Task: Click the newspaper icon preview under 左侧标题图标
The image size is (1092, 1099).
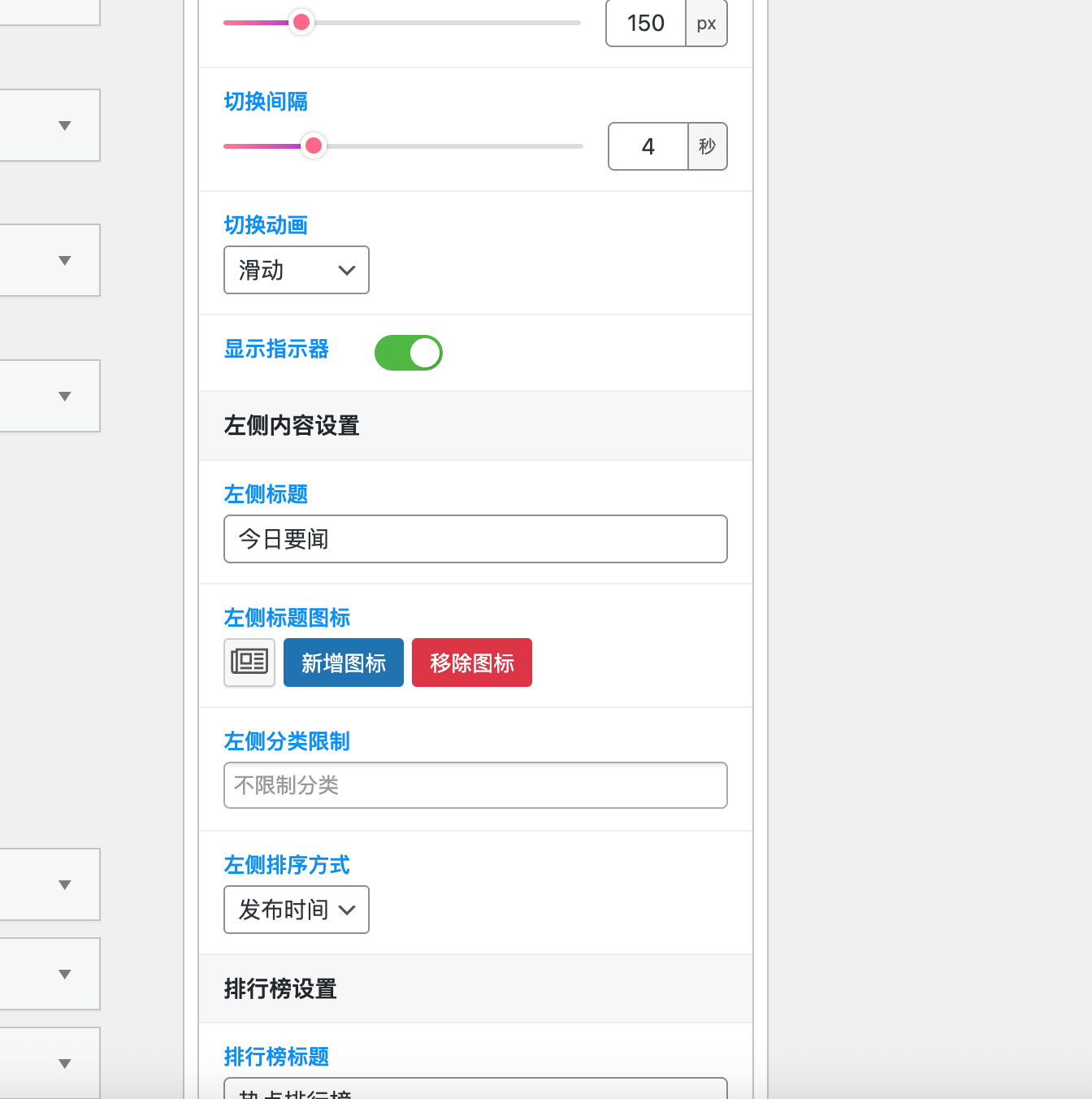Action: (249, 662)
